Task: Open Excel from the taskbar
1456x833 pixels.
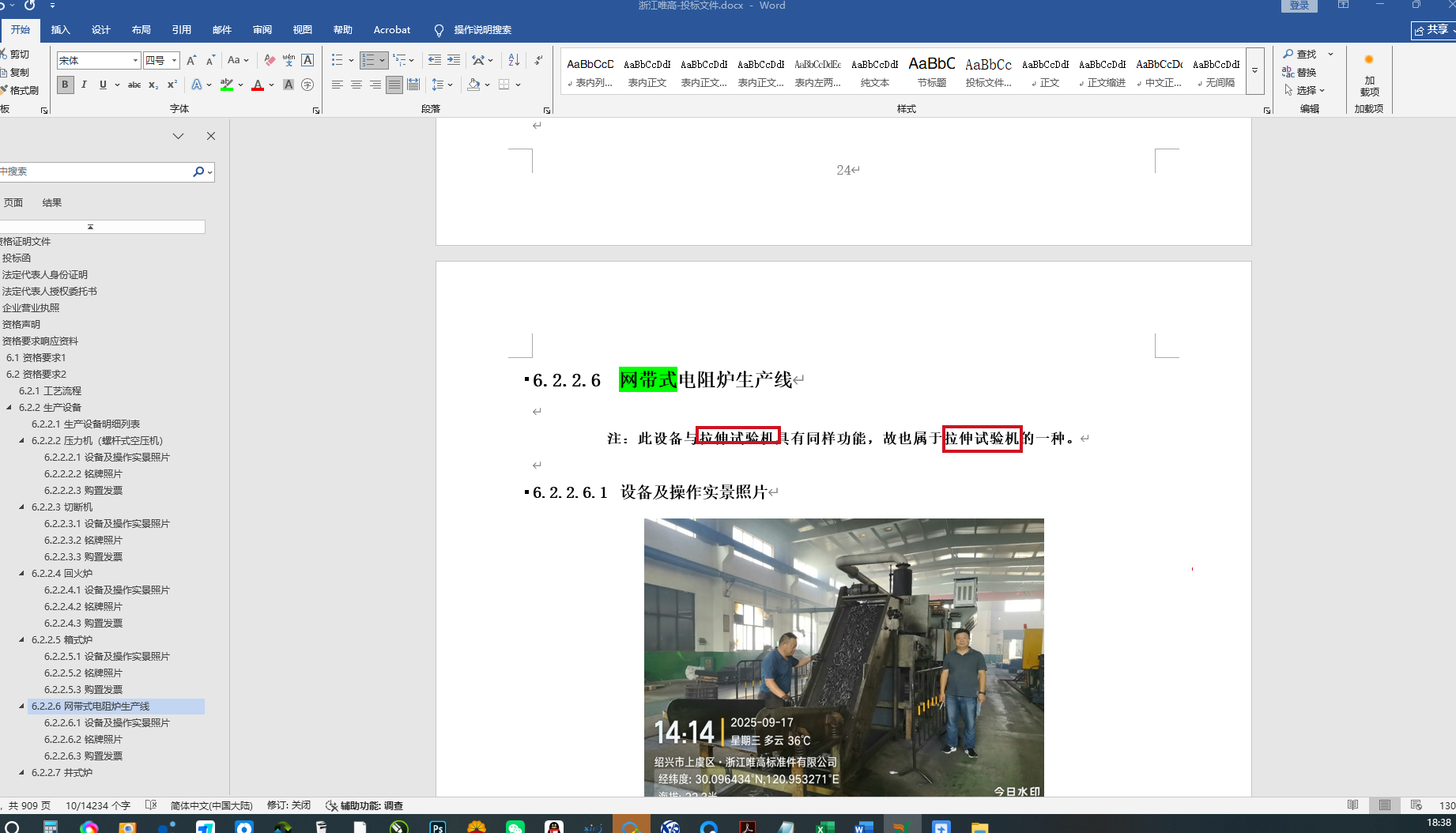Action: [824, 827]
